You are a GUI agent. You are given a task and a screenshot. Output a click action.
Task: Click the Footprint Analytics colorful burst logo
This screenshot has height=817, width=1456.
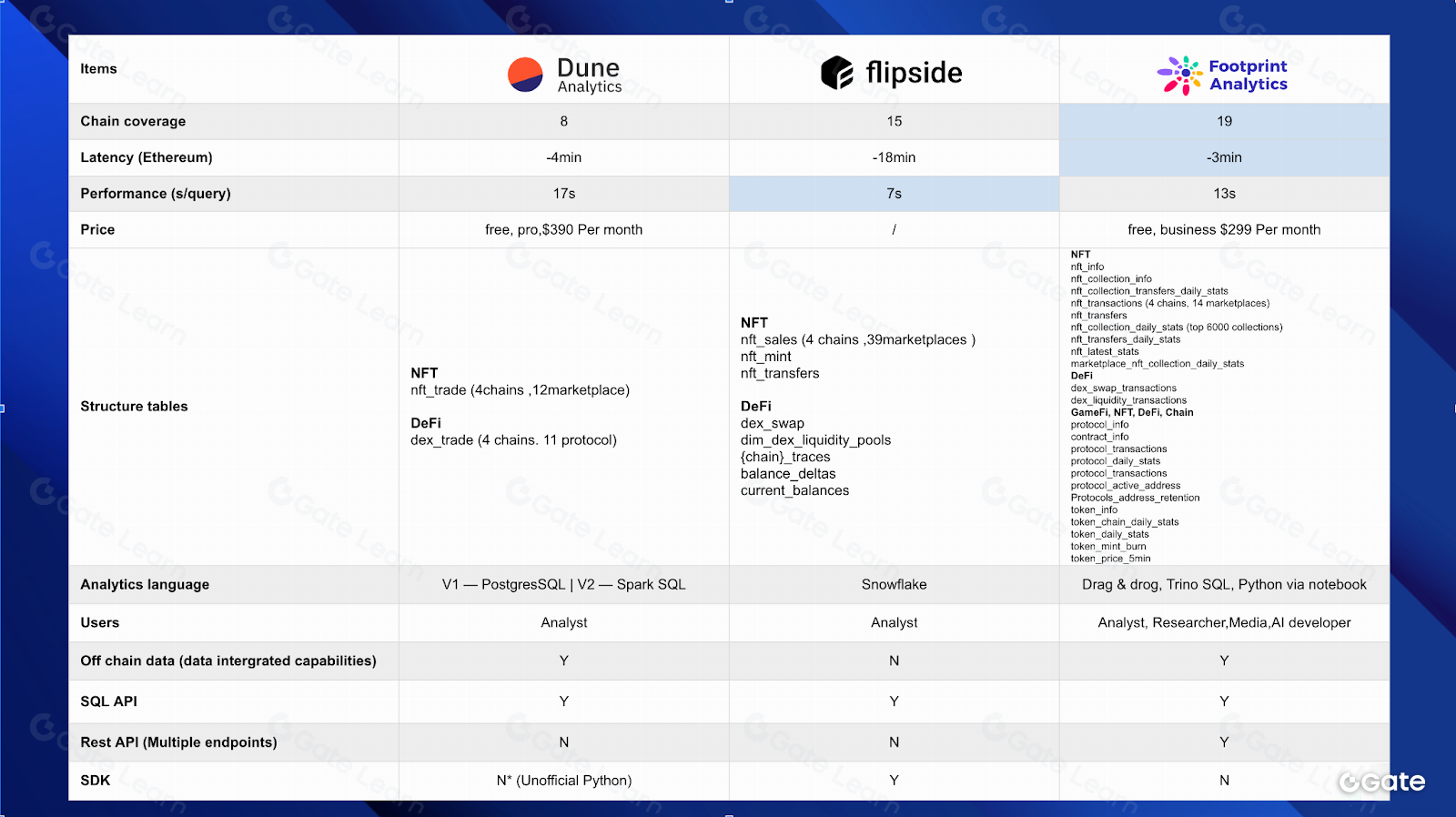point(1178,76)
